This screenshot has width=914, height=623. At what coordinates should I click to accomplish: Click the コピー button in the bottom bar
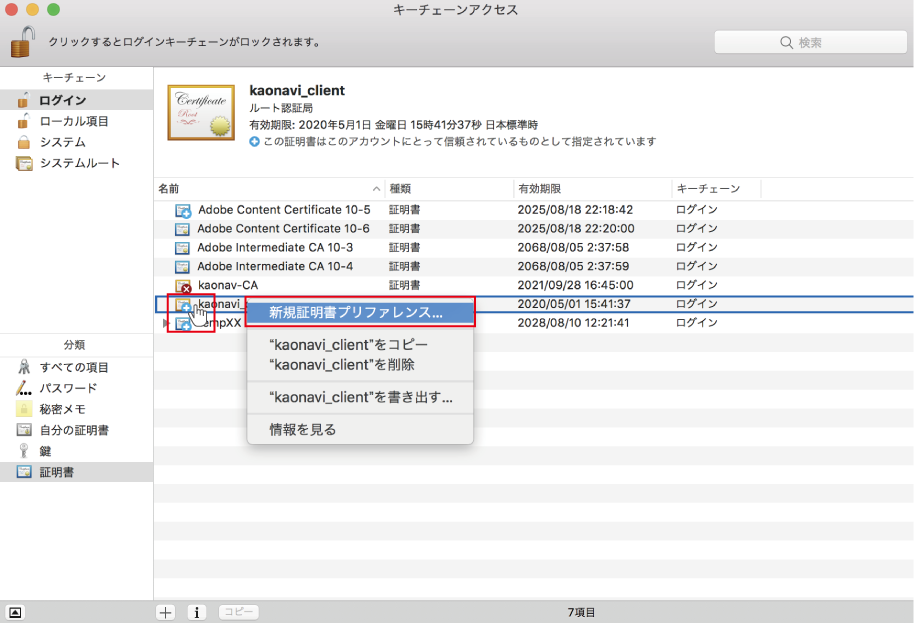coord(239,612)
